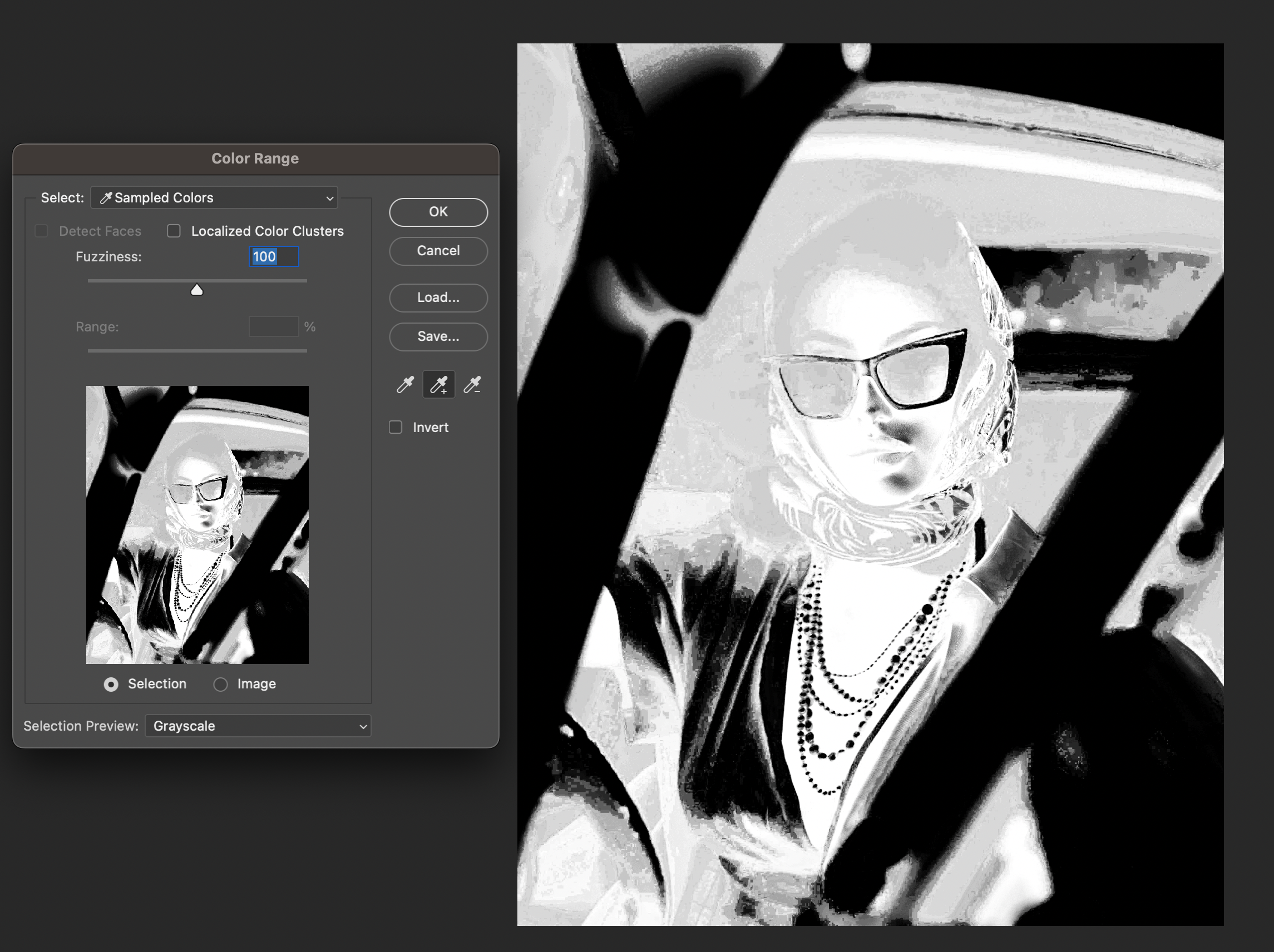Click the Fuzziness value input field
This screenshot has width=1274, height=952.
[274, 257]
